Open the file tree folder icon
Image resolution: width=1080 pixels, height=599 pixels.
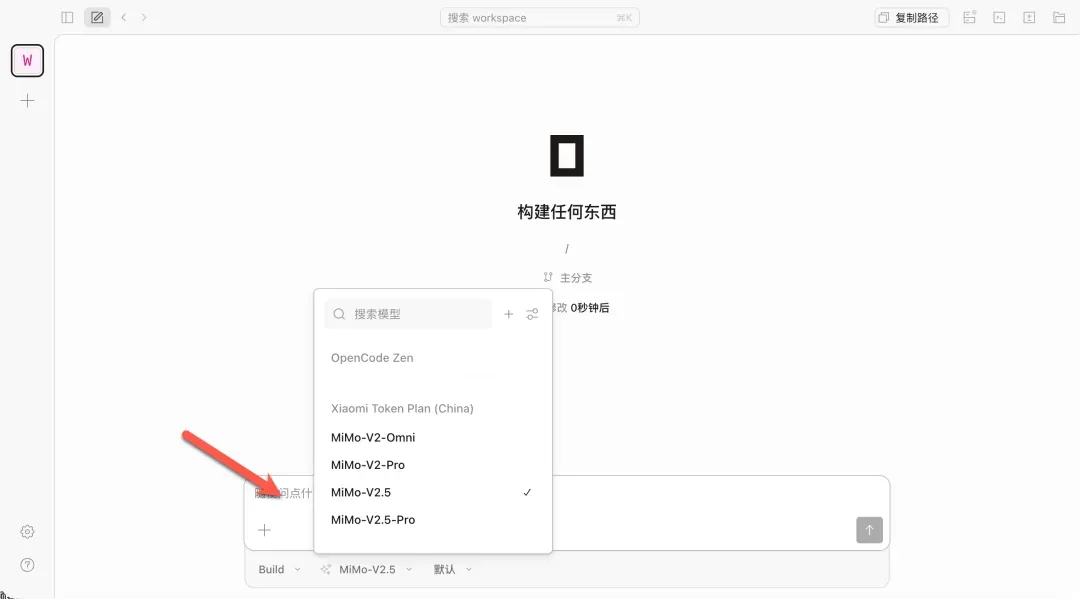(1059, 18)
